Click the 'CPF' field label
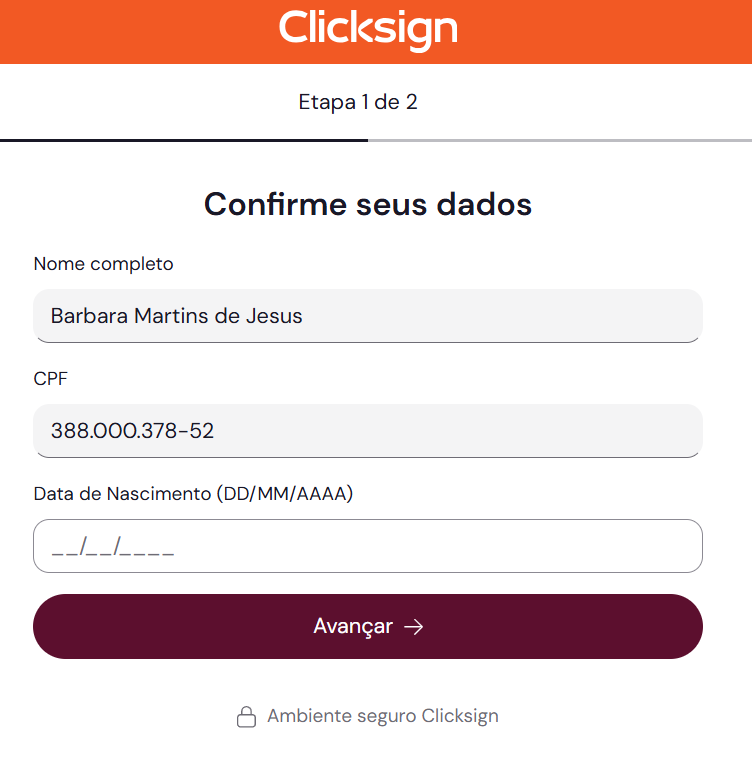This screenshot has width=752, height=759. (51, 379)
